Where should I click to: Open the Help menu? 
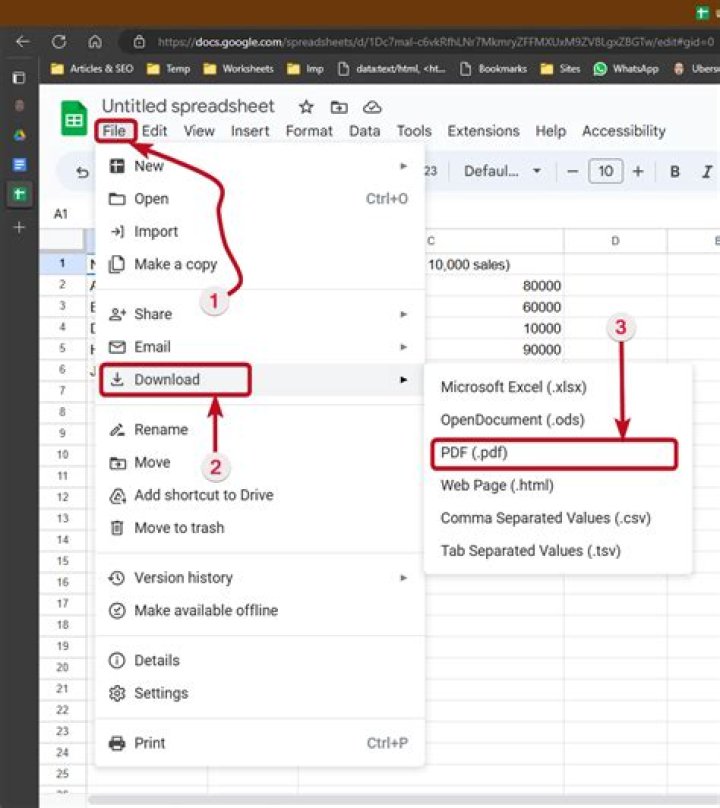[x=550, y=131]
